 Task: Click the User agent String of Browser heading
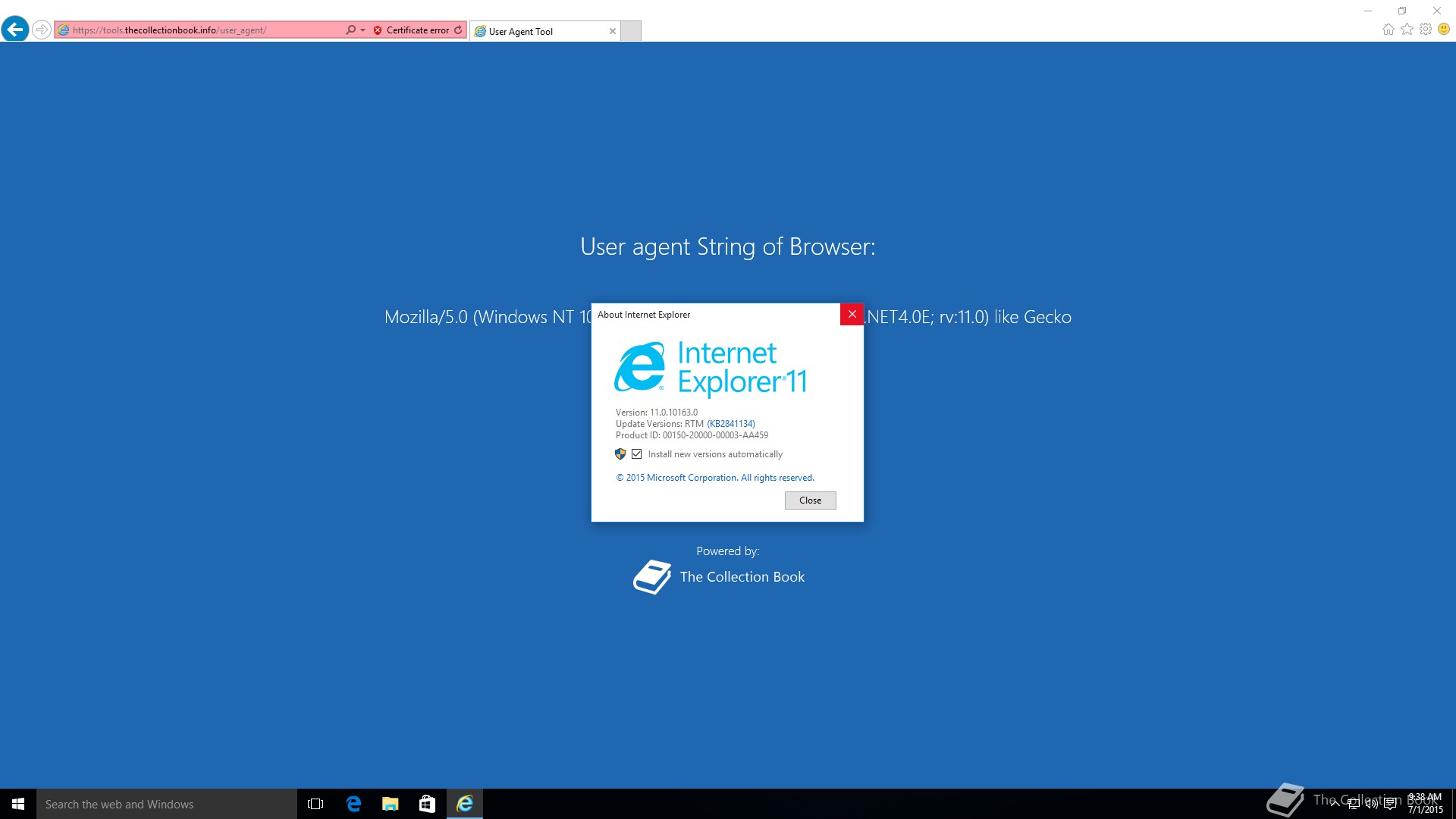point(728,246)
